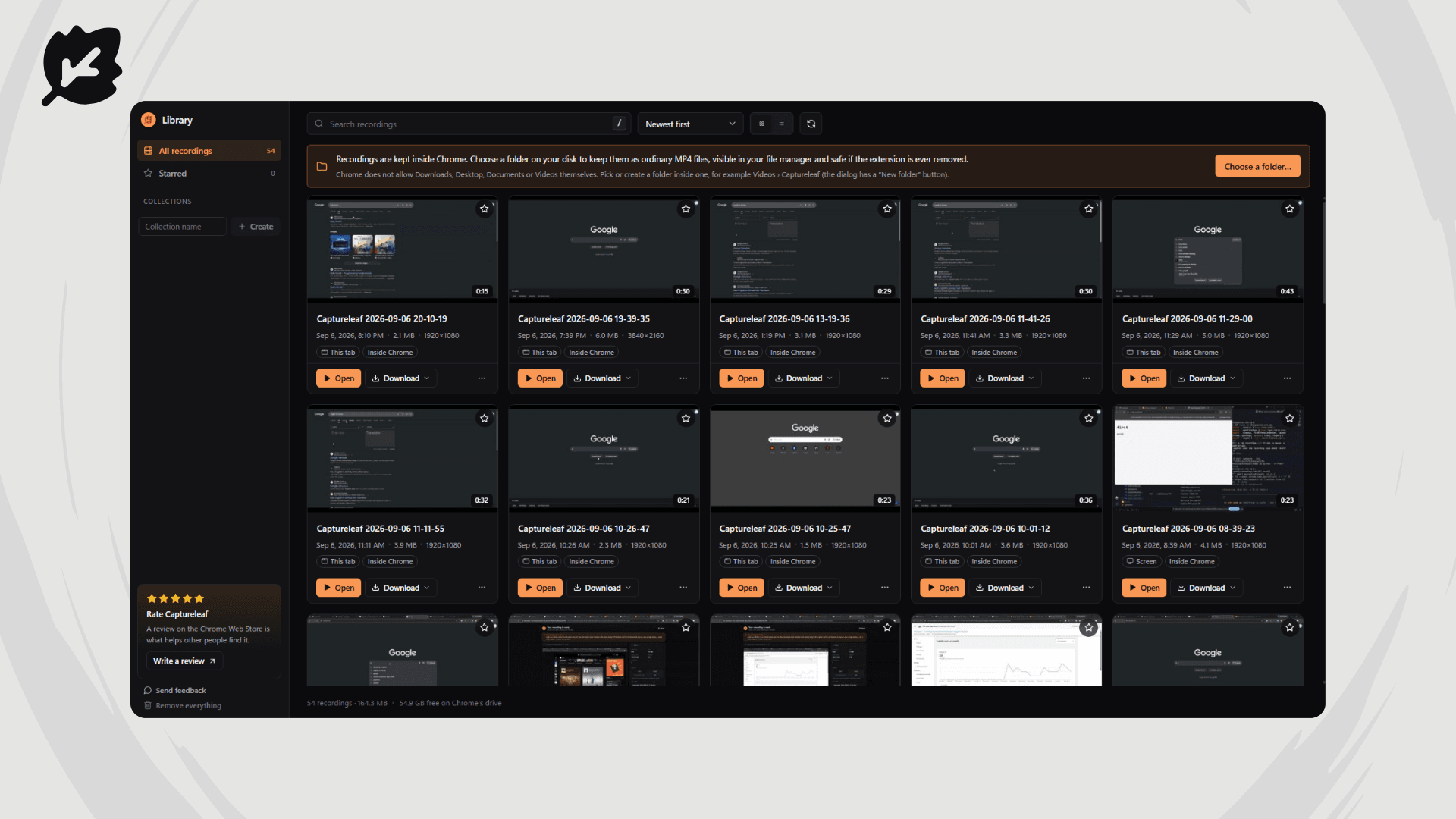Click thumbnail of Captureleaf 2026-09-06 10-25-47
This screenshot has height=819, width=1456.
(805, 459)
